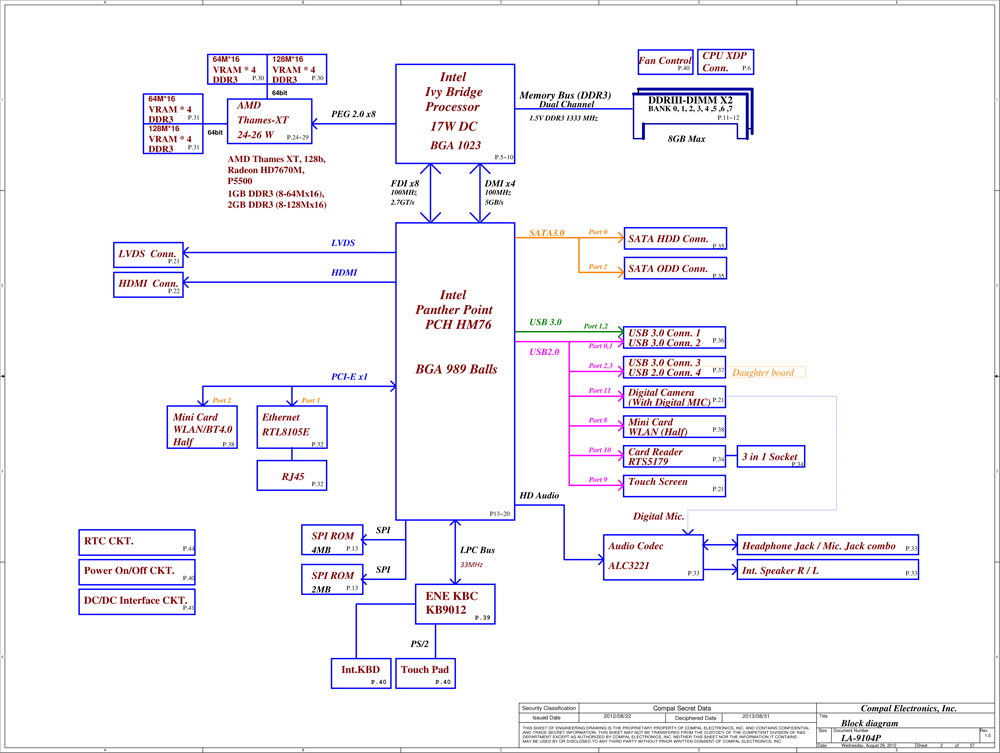Select the Int. Speaker R / L block
The image size is (1000, 753).
(x=827, y=570)
